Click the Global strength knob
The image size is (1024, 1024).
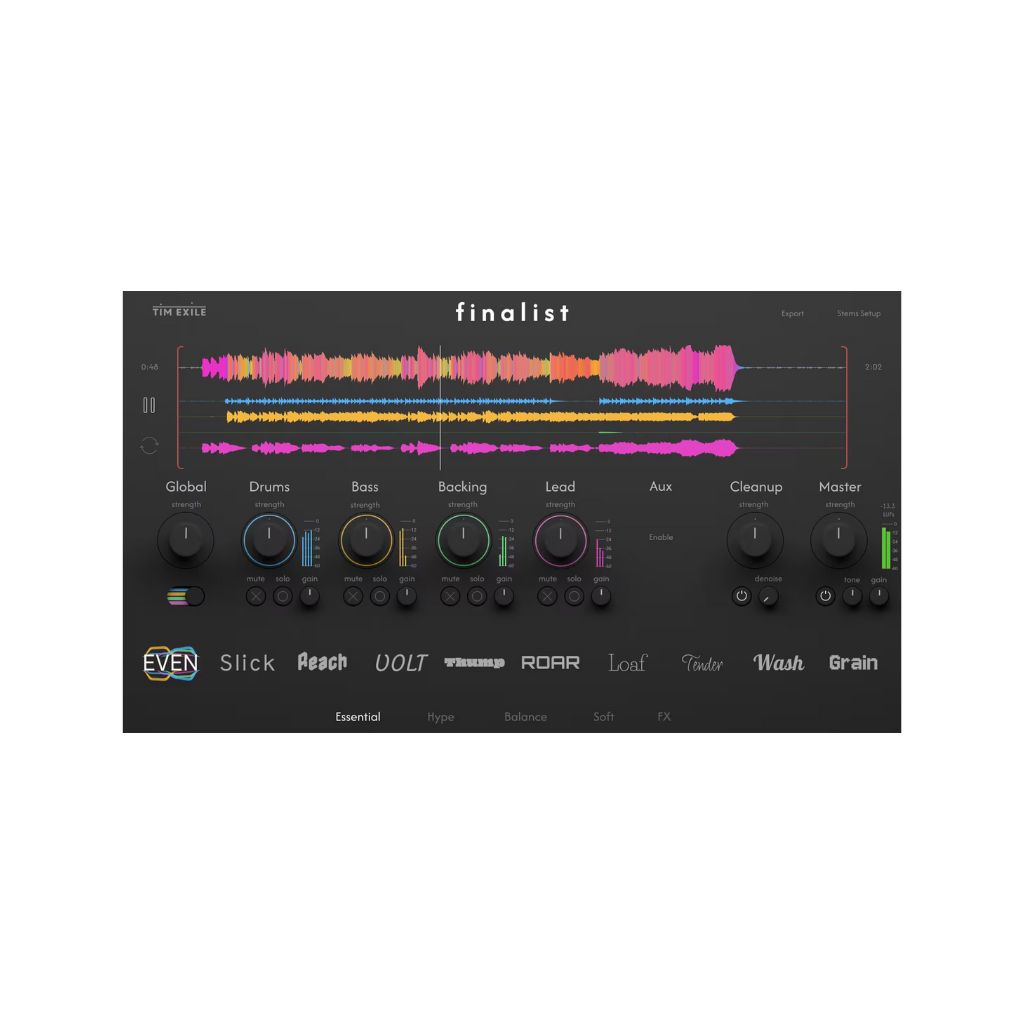tap(185, 540)
